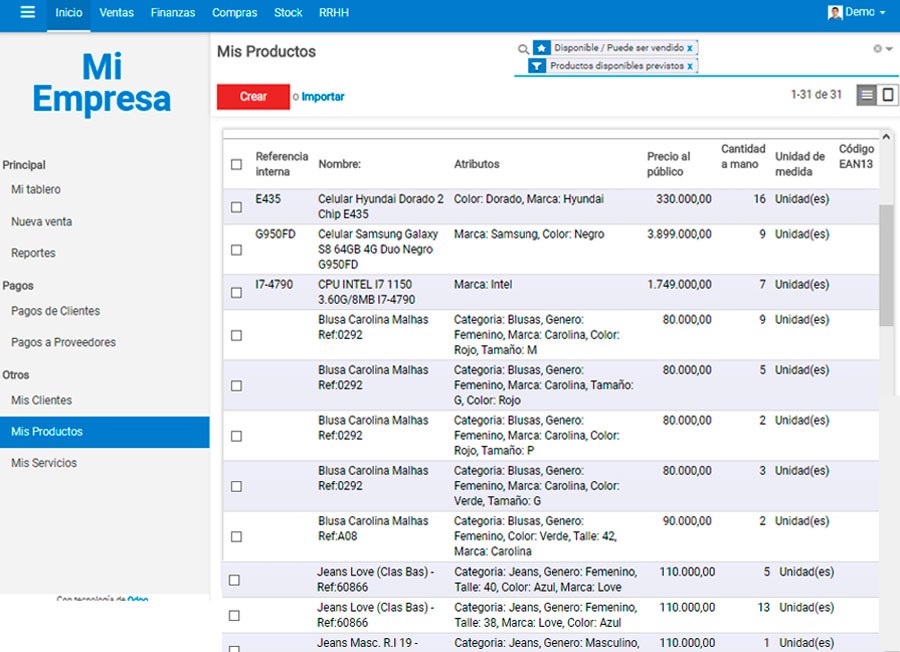
Task: Select the Jeans Love Talle: 40 row checkbox
Action: tap(234, 580)
